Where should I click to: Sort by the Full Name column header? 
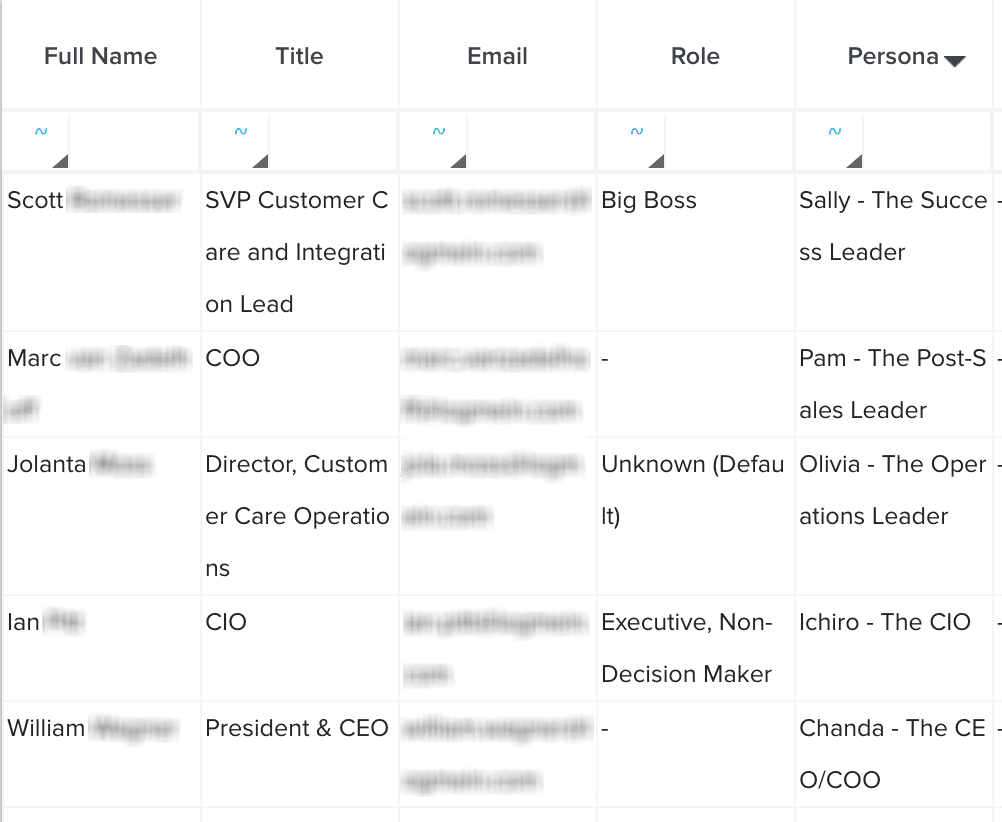100,56
